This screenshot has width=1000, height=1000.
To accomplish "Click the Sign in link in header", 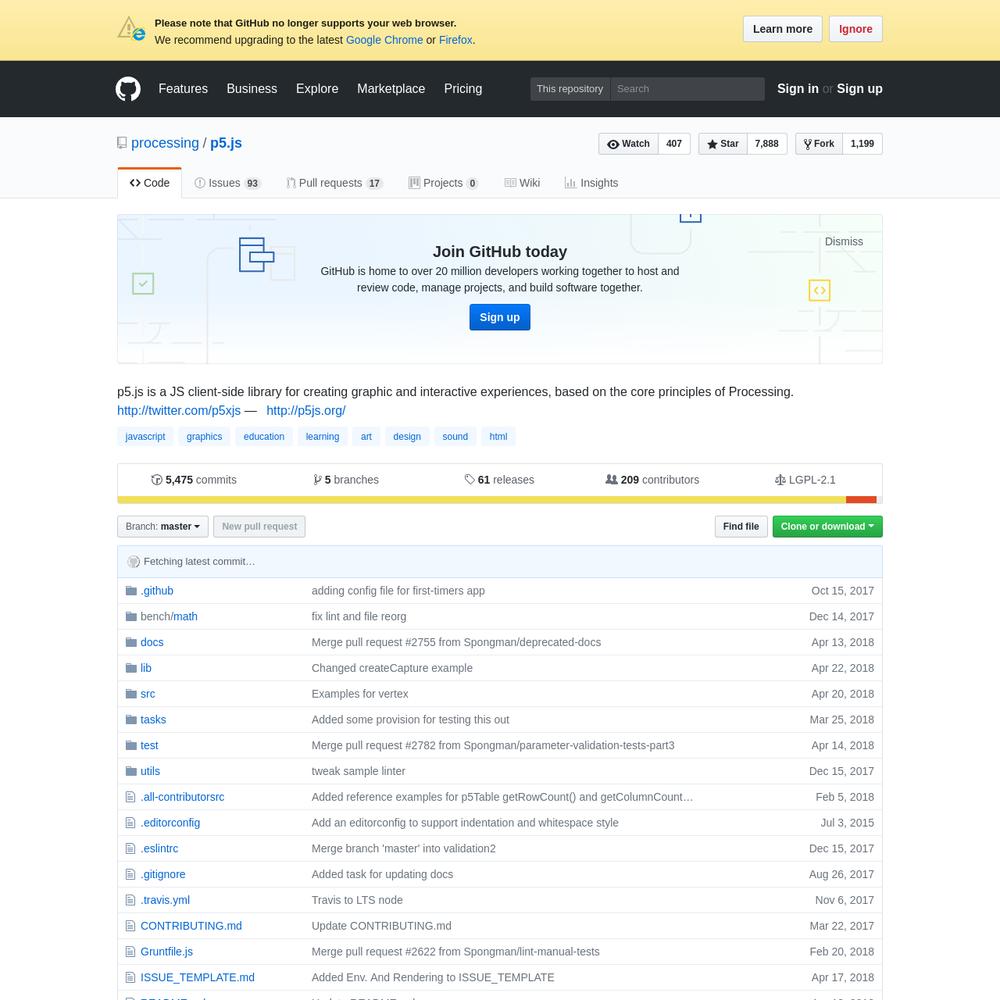I will tap(797, 89).
